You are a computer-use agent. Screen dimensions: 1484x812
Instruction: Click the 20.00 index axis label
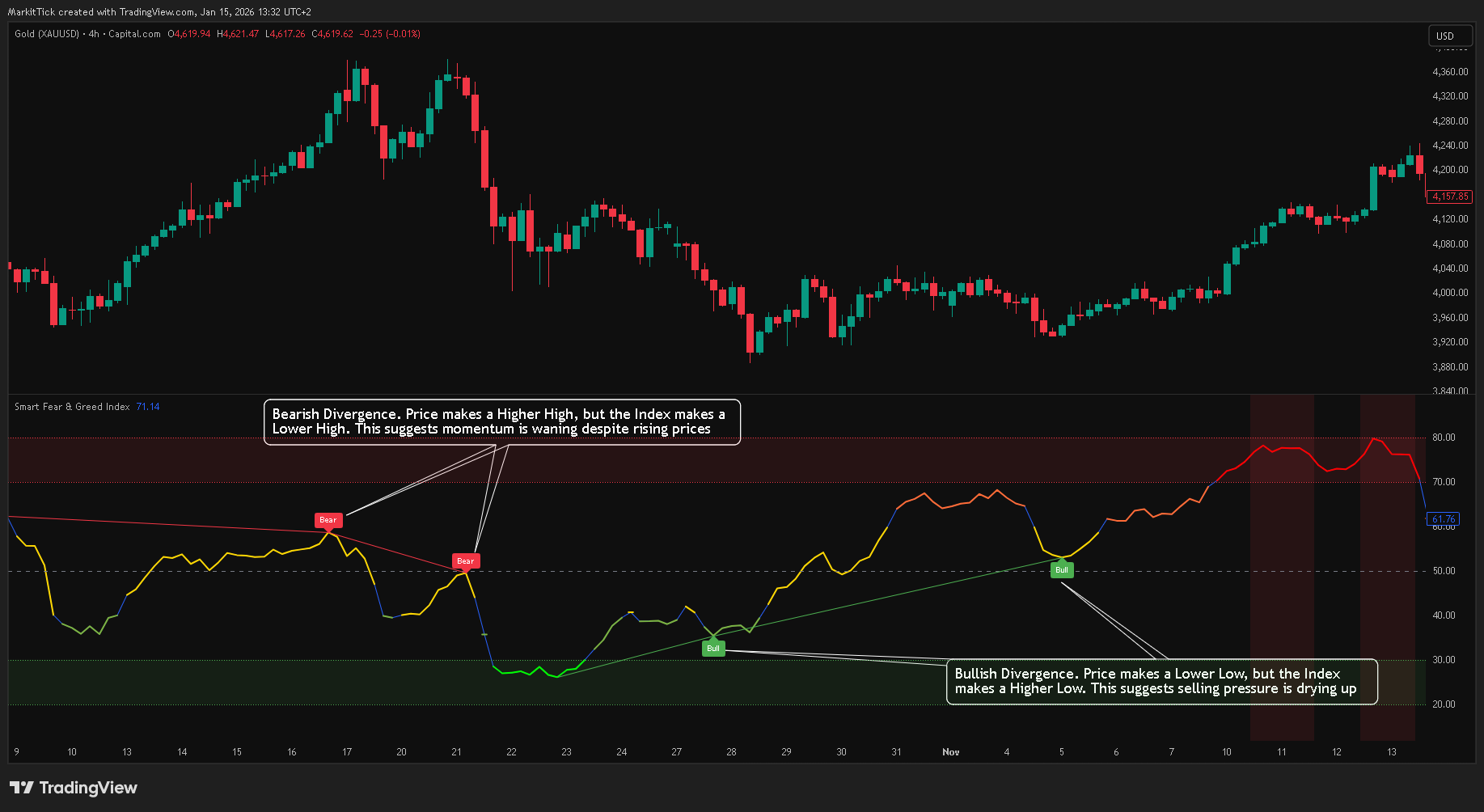pyautogui.click(x=1444, y=704)
